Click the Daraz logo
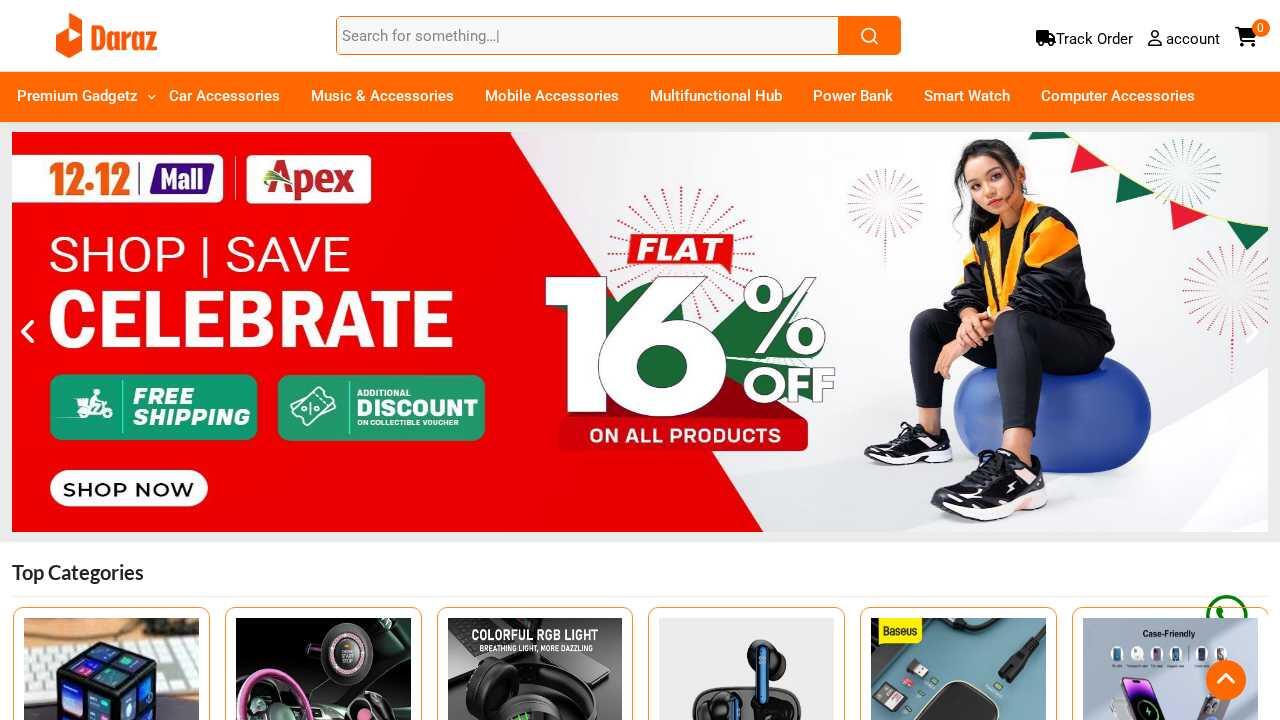This screenshot has width=1280, height=720. [x=106, y=36]
